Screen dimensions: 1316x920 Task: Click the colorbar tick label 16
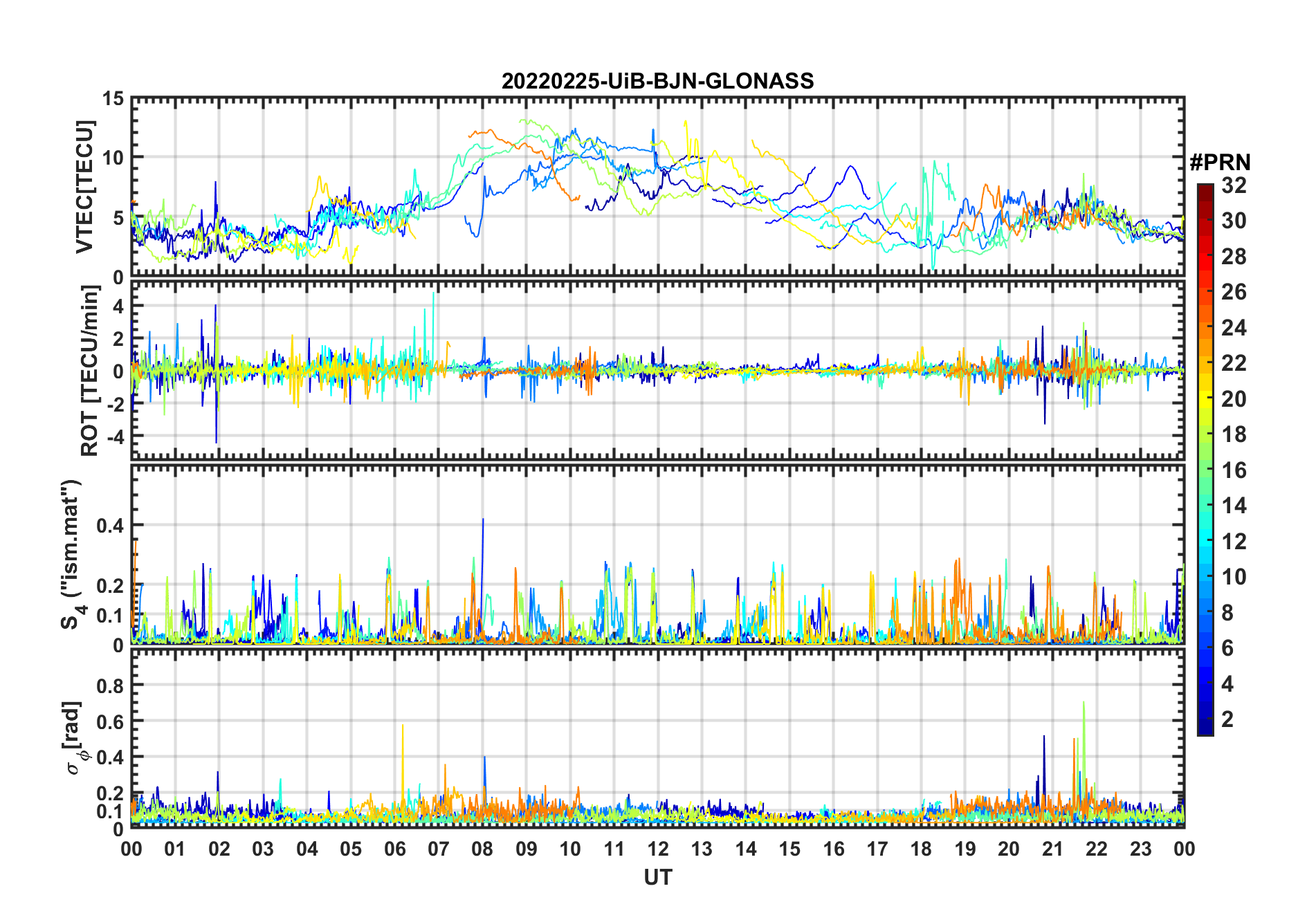(1234, 470)
